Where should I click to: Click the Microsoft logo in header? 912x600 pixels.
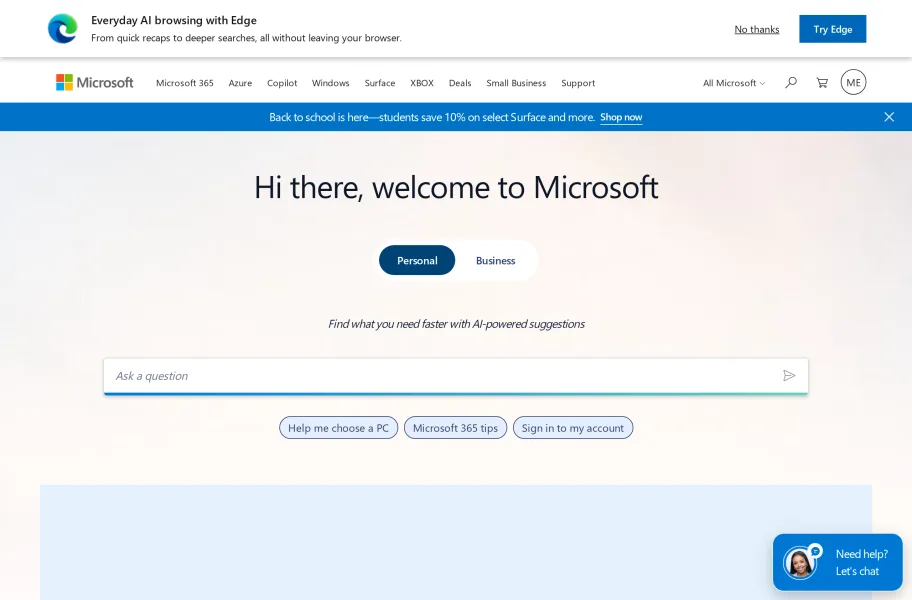point(95,83)
